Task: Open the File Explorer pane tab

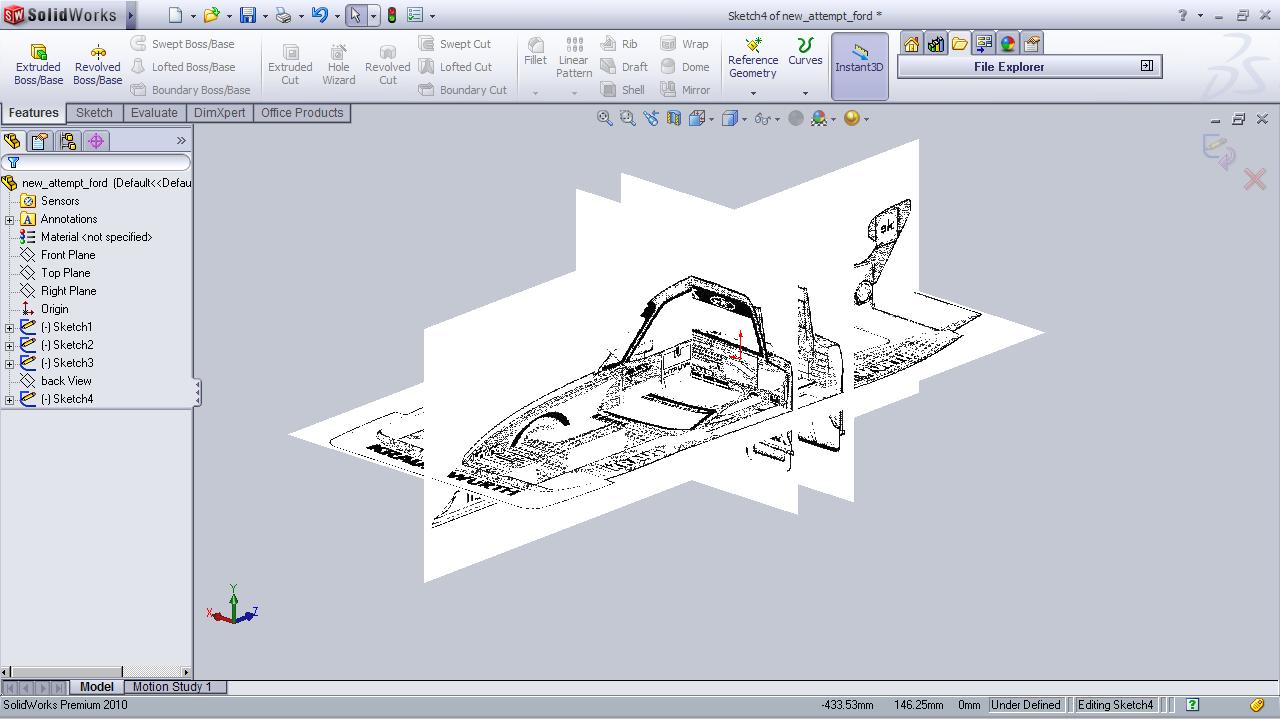Action: (959, 44)
